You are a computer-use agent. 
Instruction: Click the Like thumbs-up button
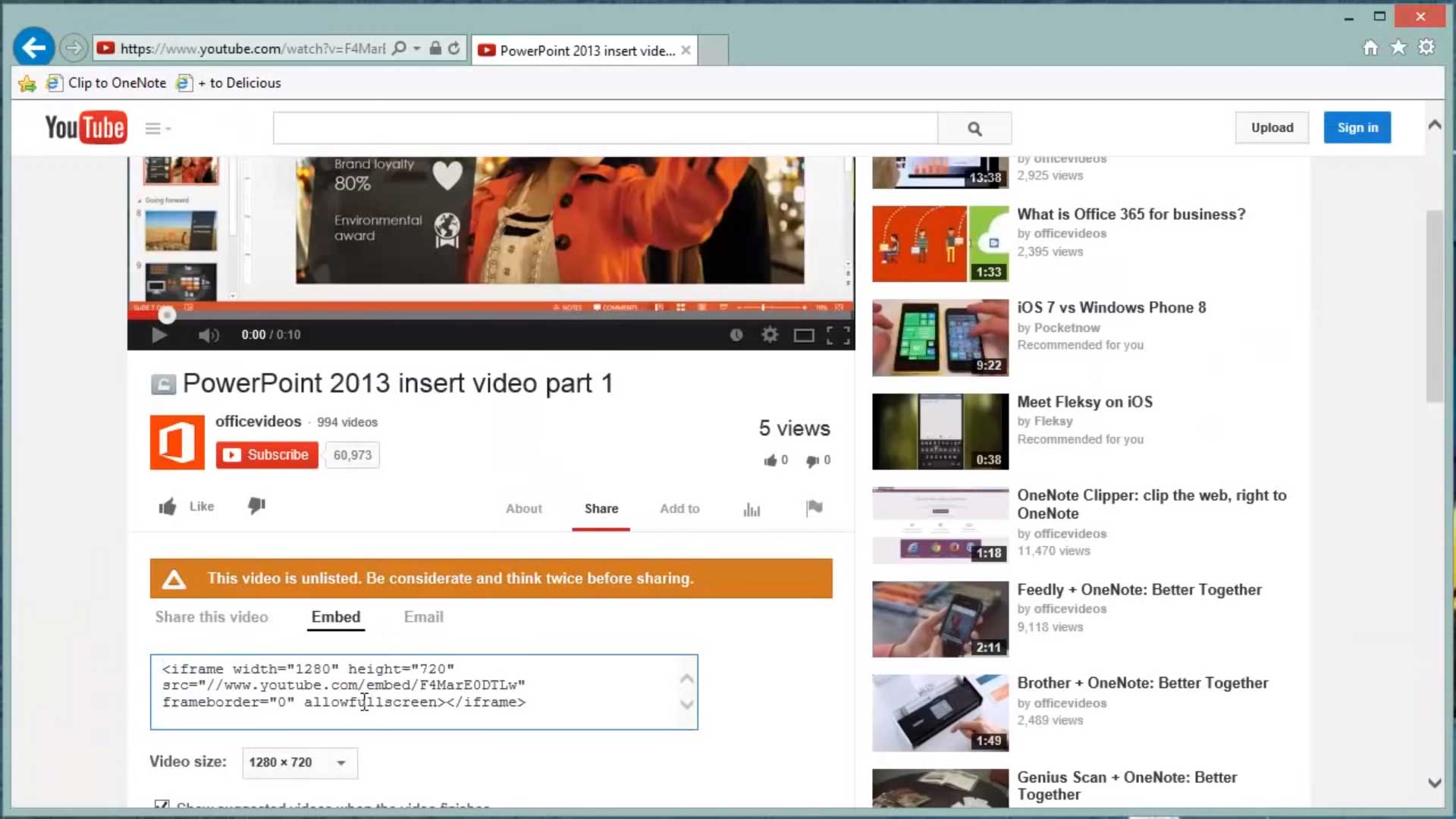(x=187, y=507)
